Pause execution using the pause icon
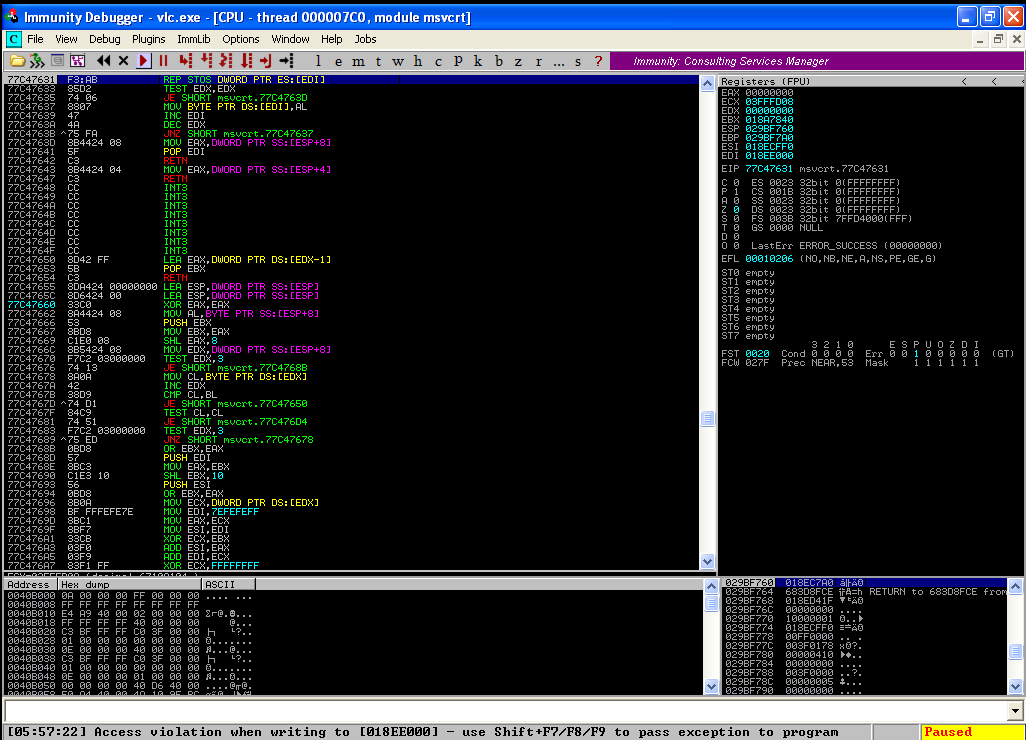Screen dimensions: 1026x740 164,61
